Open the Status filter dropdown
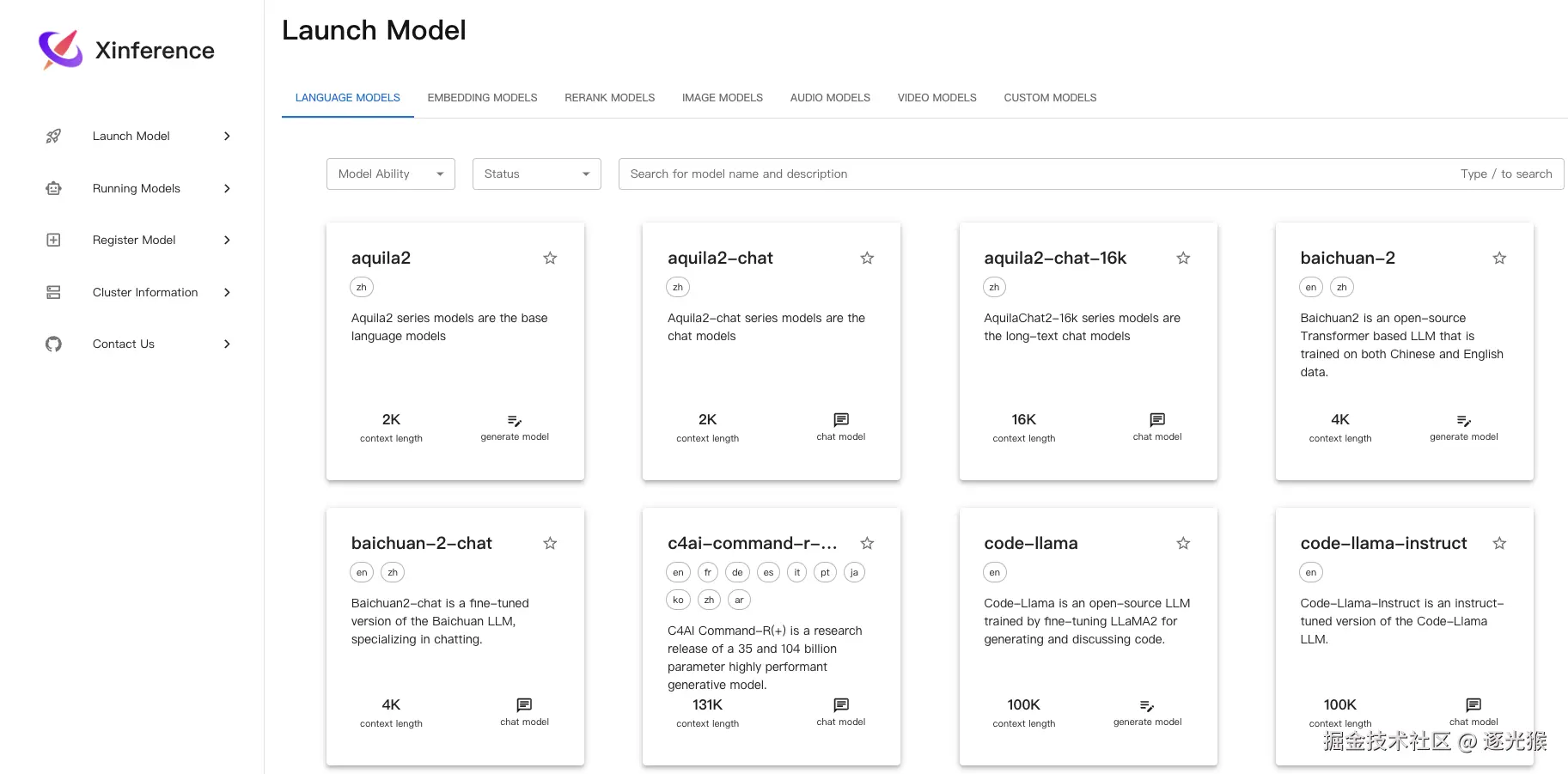 point(536,174)
